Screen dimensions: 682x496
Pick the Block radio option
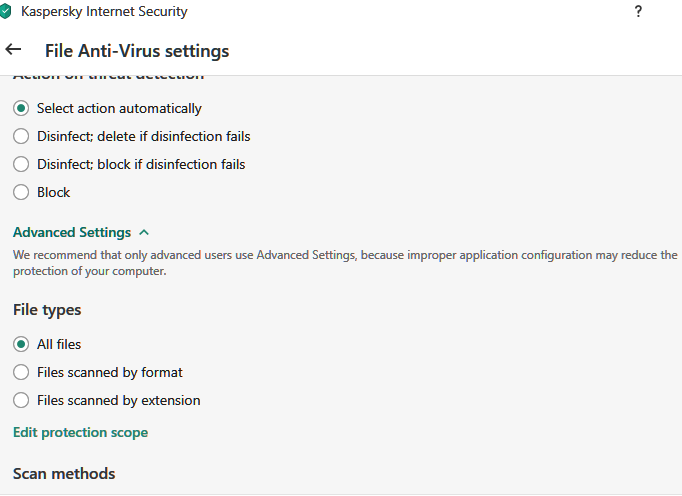[21, 192]
